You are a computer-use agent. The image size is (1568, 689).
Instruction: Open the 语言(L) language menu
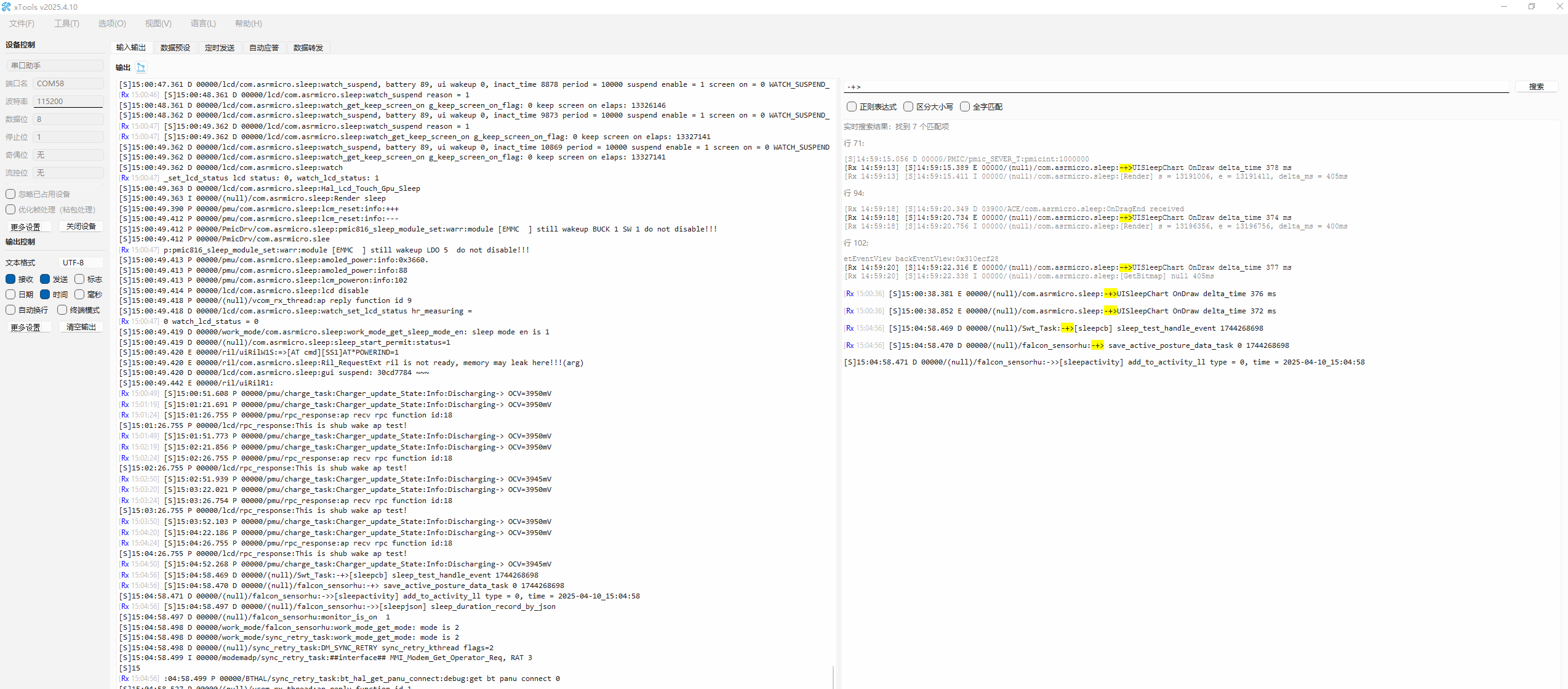tap(203, 23)
